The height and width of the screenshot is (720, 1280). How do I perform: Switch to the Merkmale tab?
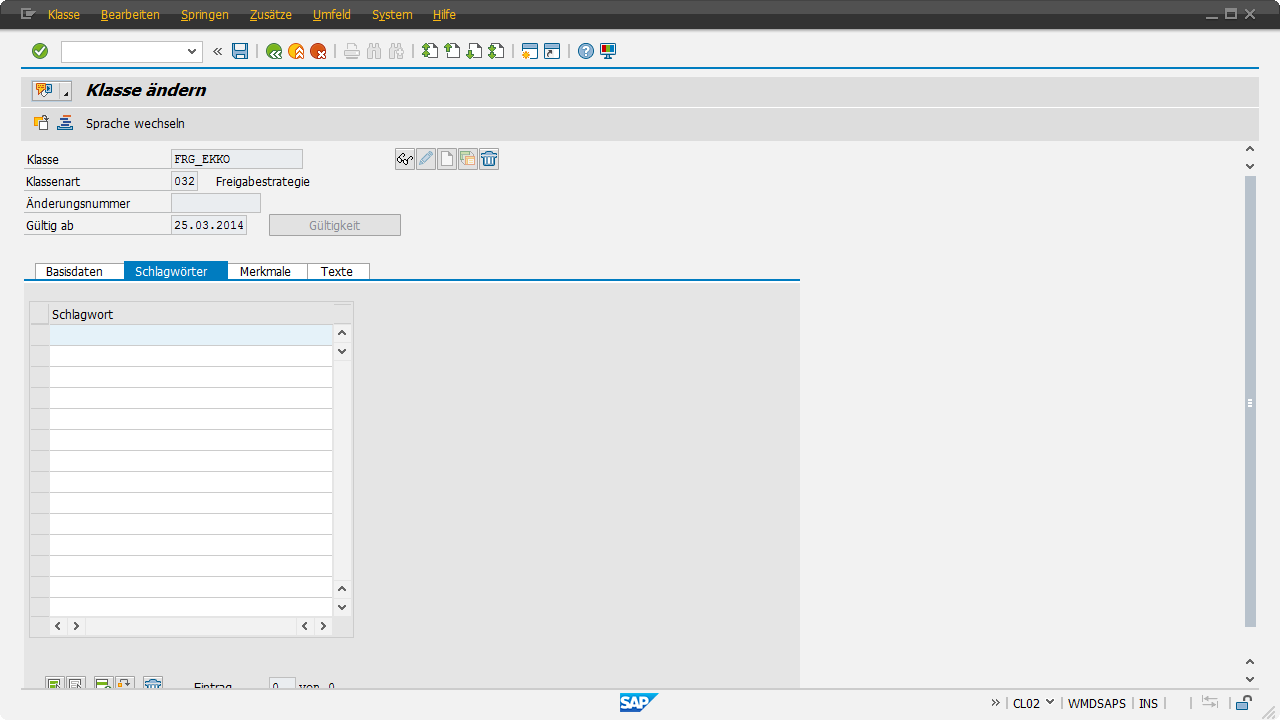point(265,271)
